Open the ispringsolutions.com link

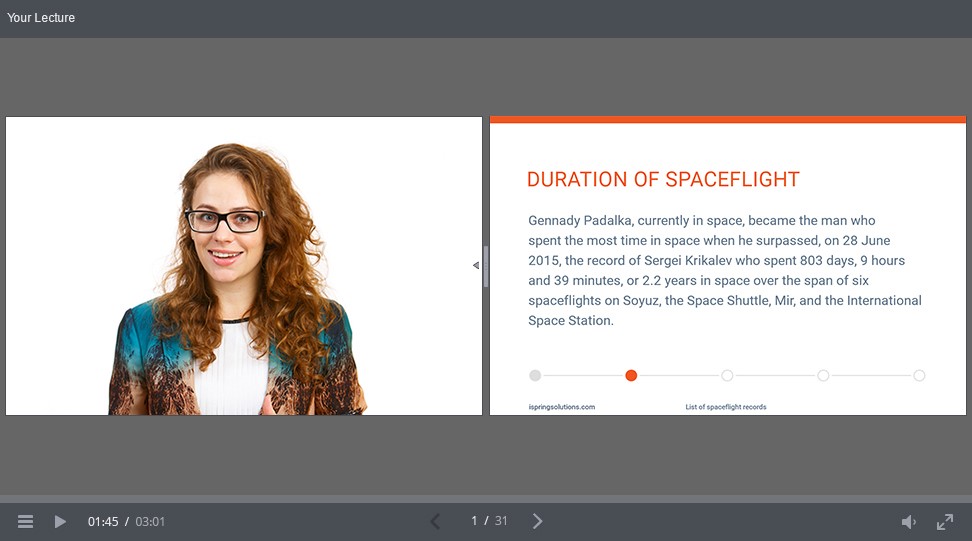[561, 407]
